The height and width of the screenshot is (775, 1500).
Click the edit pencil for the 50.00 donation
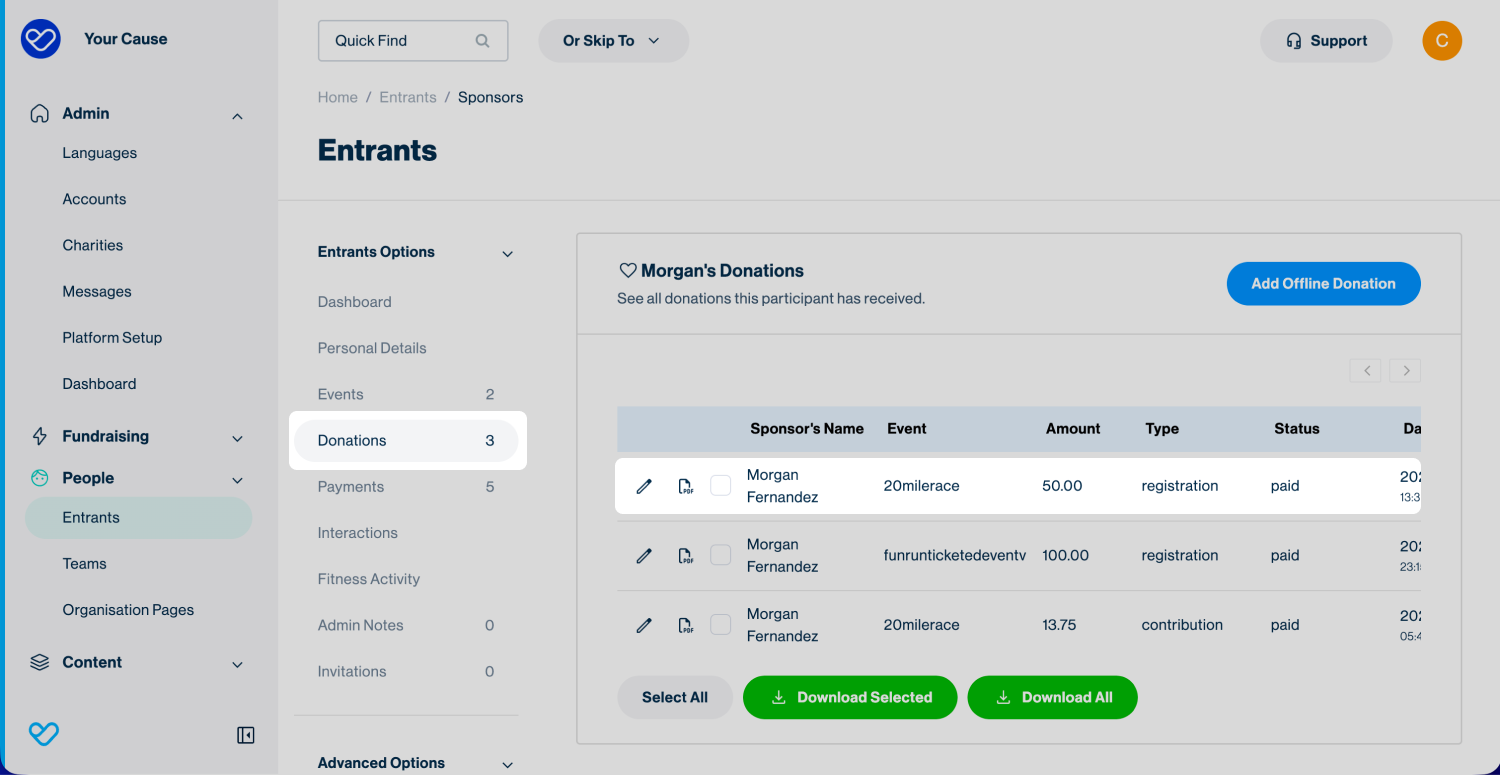coord(644,486)
